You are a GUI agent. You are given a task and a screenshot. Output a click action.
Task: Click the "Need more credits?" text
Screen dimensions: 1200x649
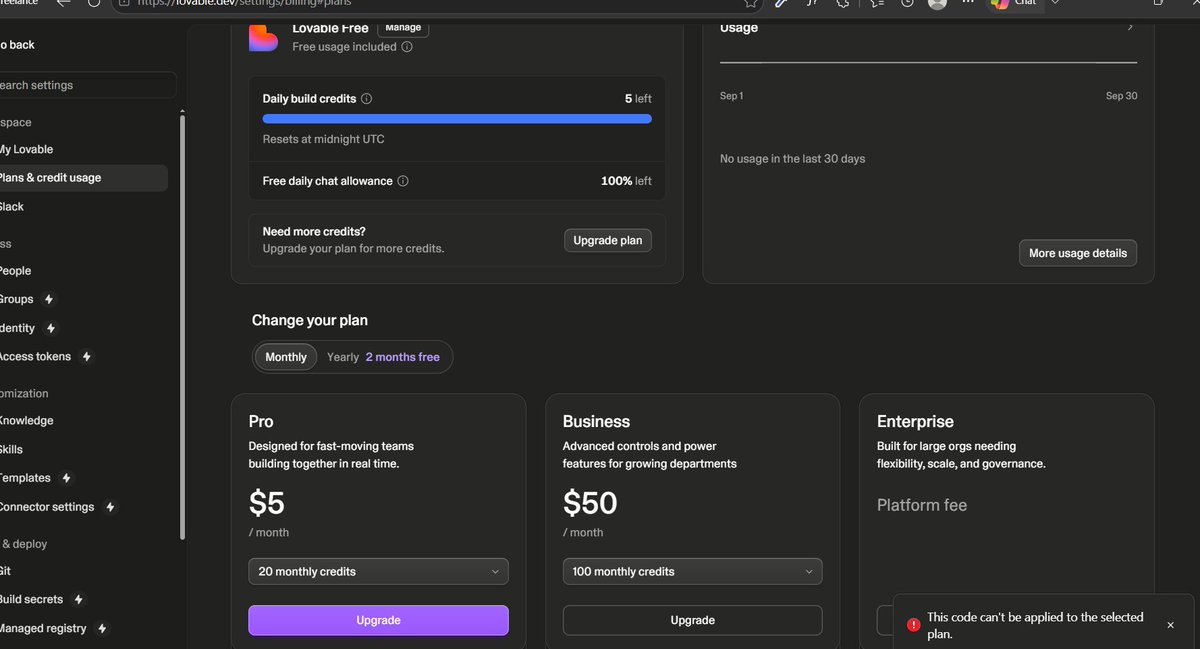(x=314, y=232)
